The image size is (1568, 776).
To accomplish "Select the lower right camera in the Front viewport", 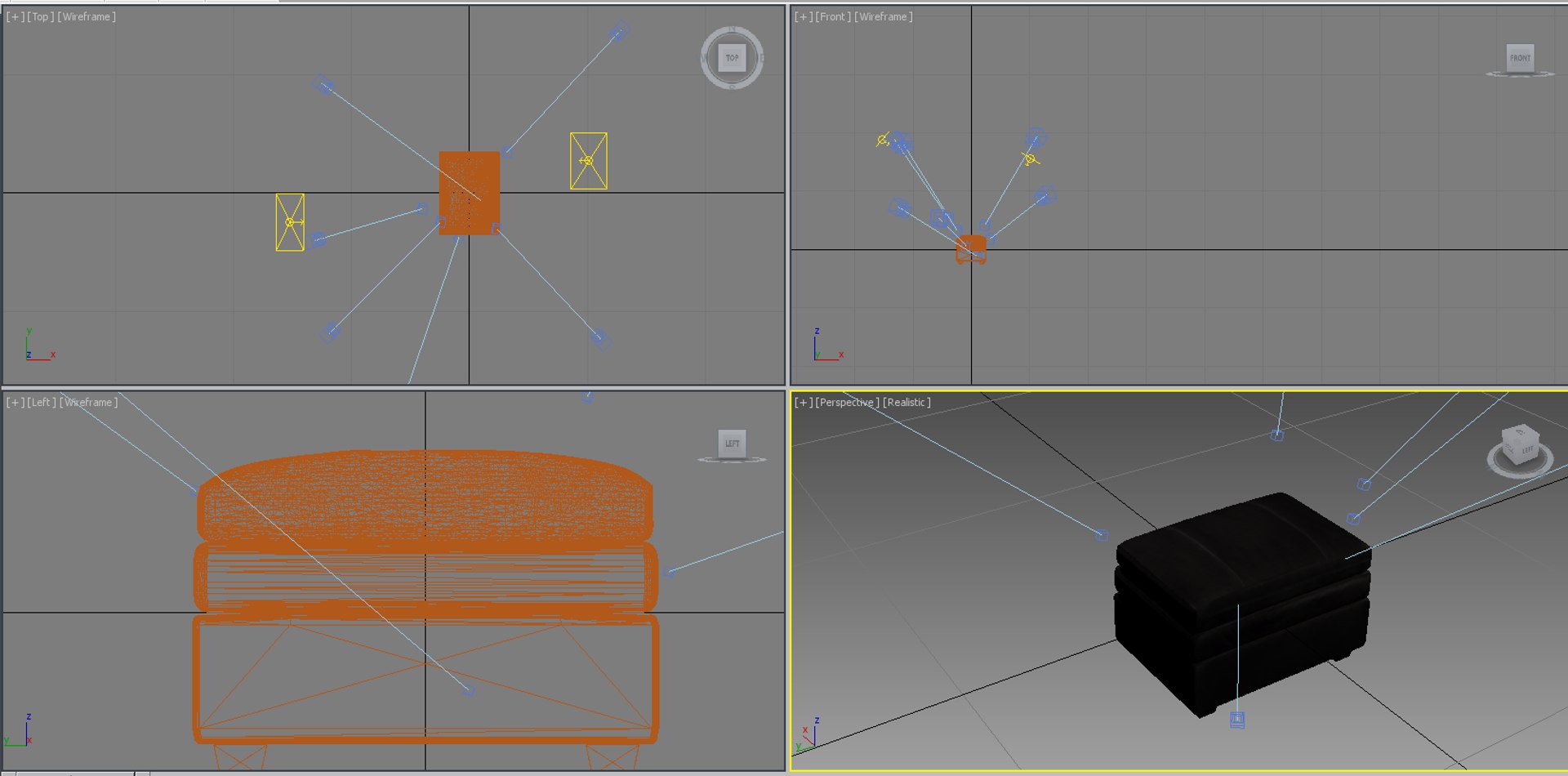I will [1045, 196].
